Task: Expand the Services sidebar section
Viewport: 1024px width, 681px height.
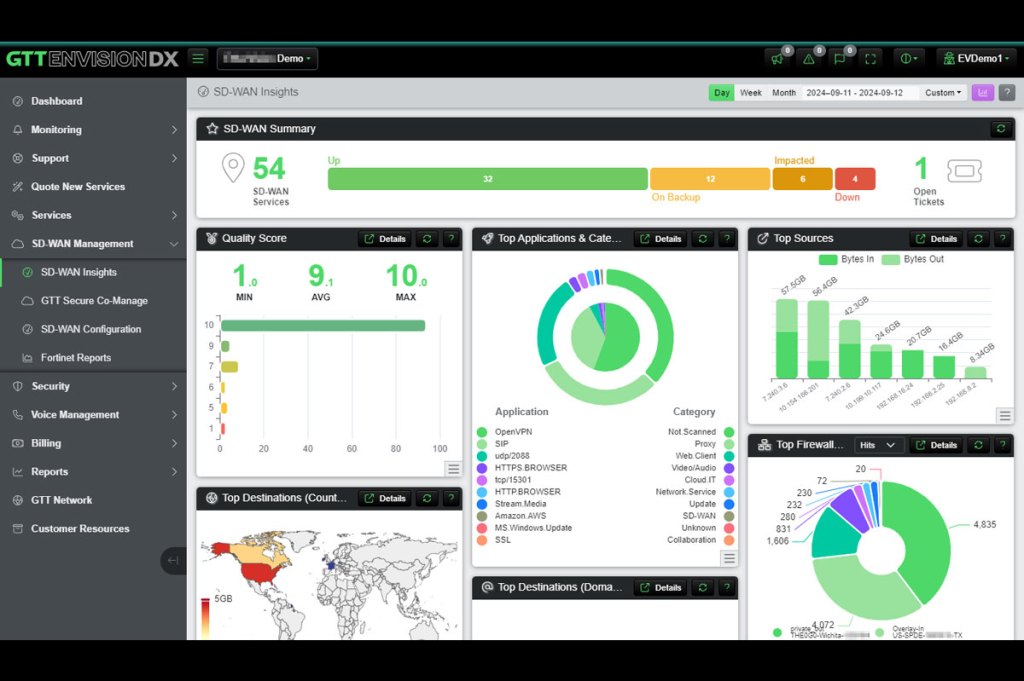Action: 93,215
